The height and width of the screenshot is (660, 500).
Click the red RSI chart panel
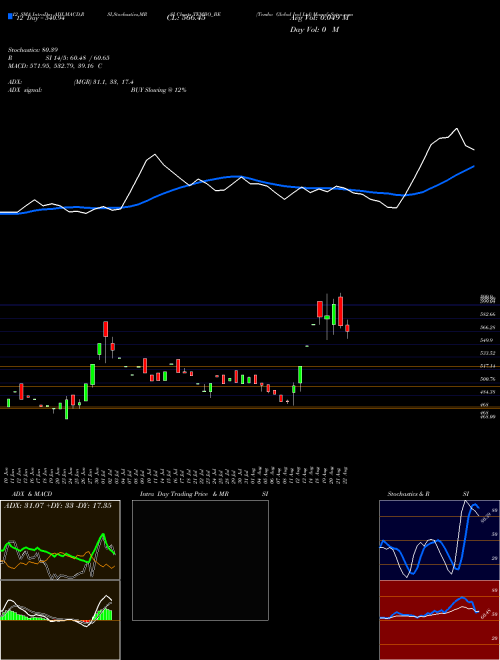pos(439,620)
